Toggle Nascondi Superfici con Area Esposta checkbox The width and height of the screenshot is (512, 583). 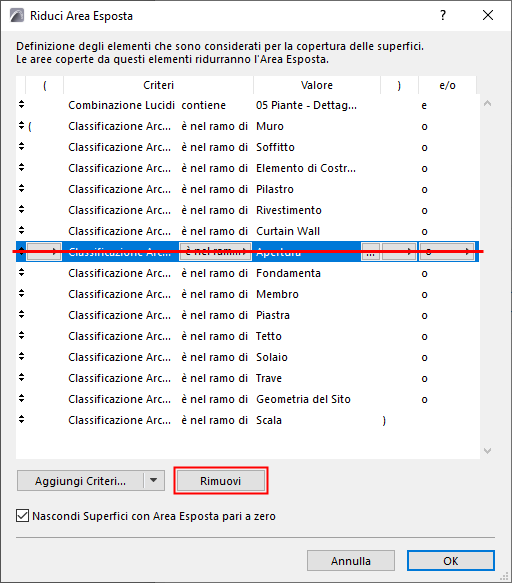[x=22, y=516]
